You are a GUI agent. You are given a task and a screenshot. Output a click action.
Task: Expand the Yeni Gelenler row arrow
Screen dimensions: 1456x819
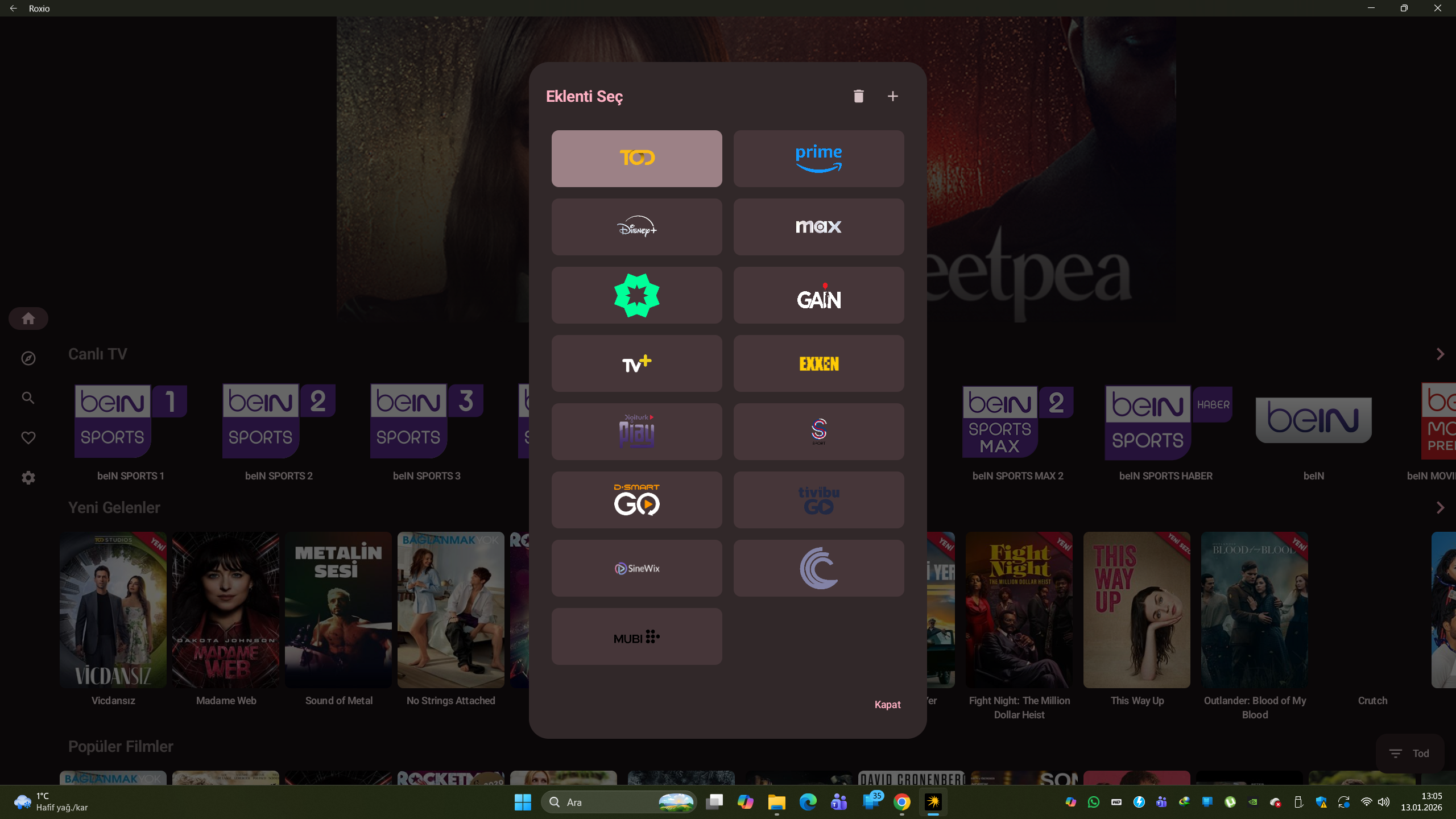coord(1440,508)
